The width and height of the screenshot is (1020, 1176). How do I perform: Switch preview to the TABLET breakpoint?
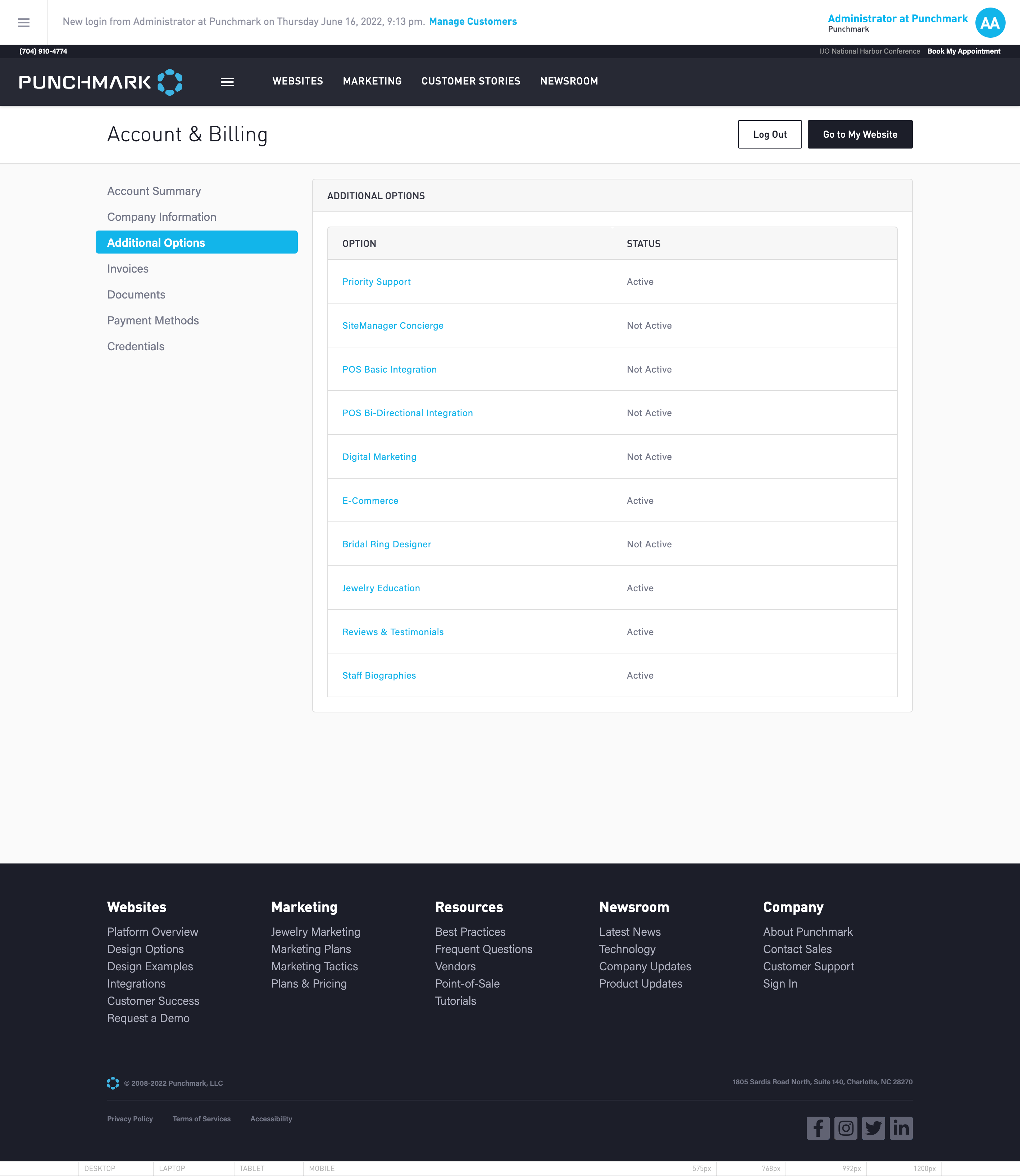pos(252,1168)
